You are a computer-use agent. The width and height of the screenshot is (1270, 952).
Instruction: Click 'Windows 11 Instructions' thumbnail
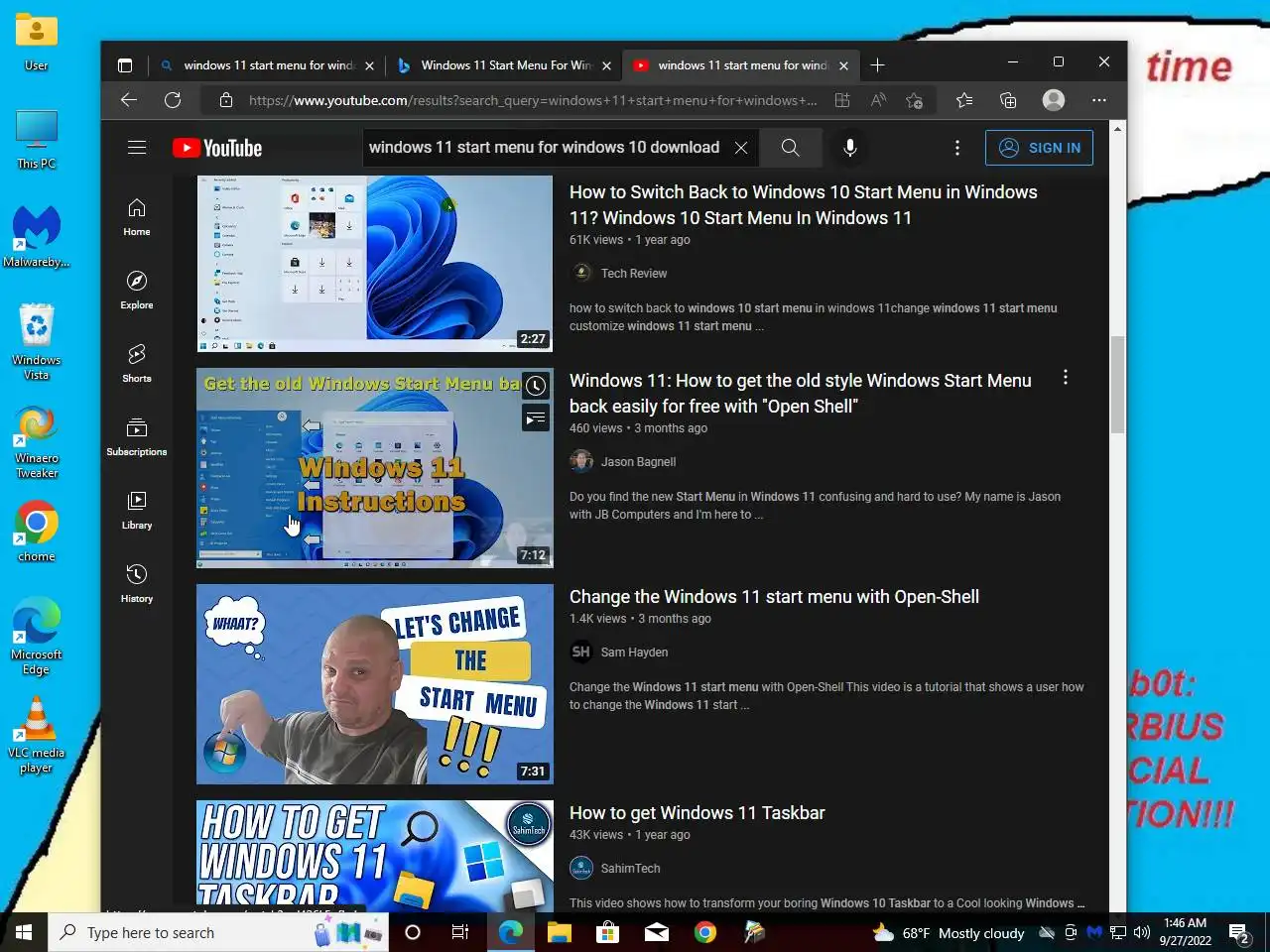[374, 468]
